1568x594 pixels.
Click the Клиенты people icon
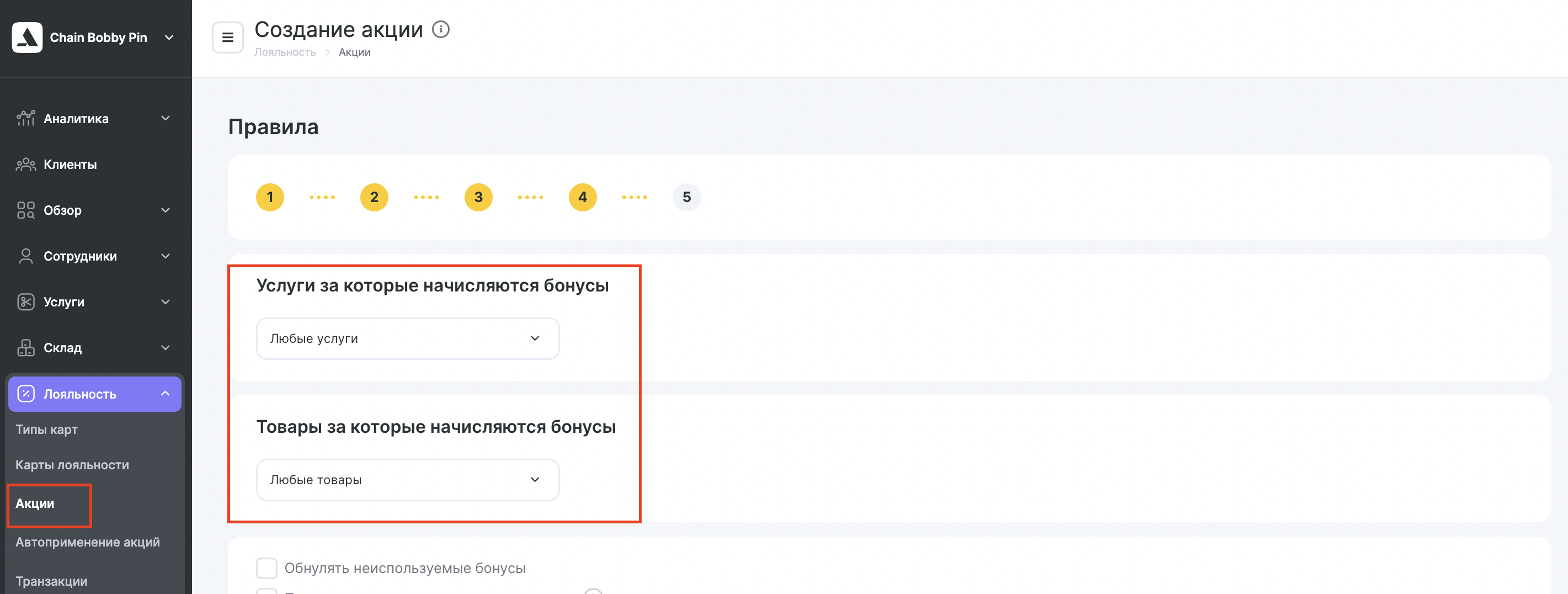[x=25, y=165]
